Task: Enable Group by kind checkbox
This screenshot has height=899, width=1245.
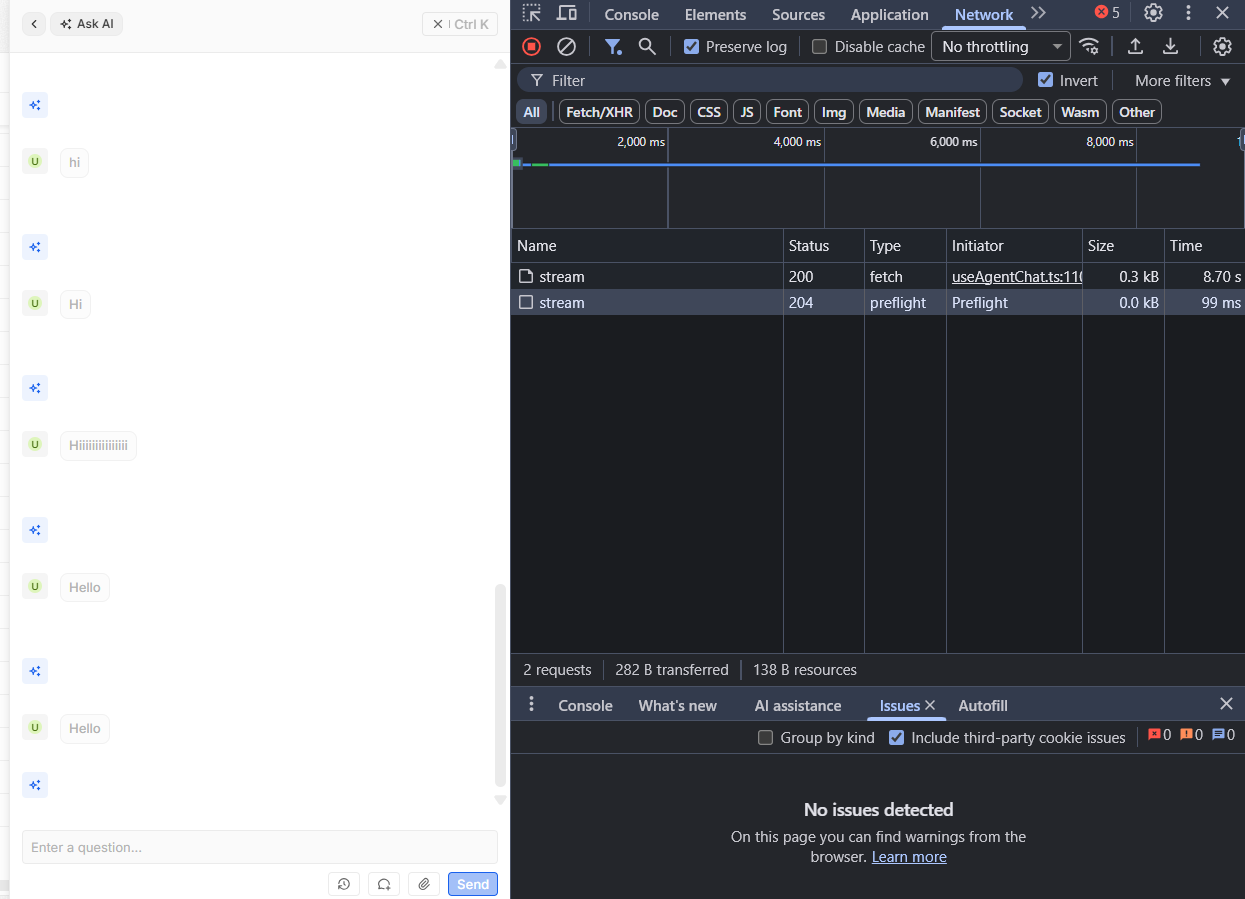Action: (765, 737)
